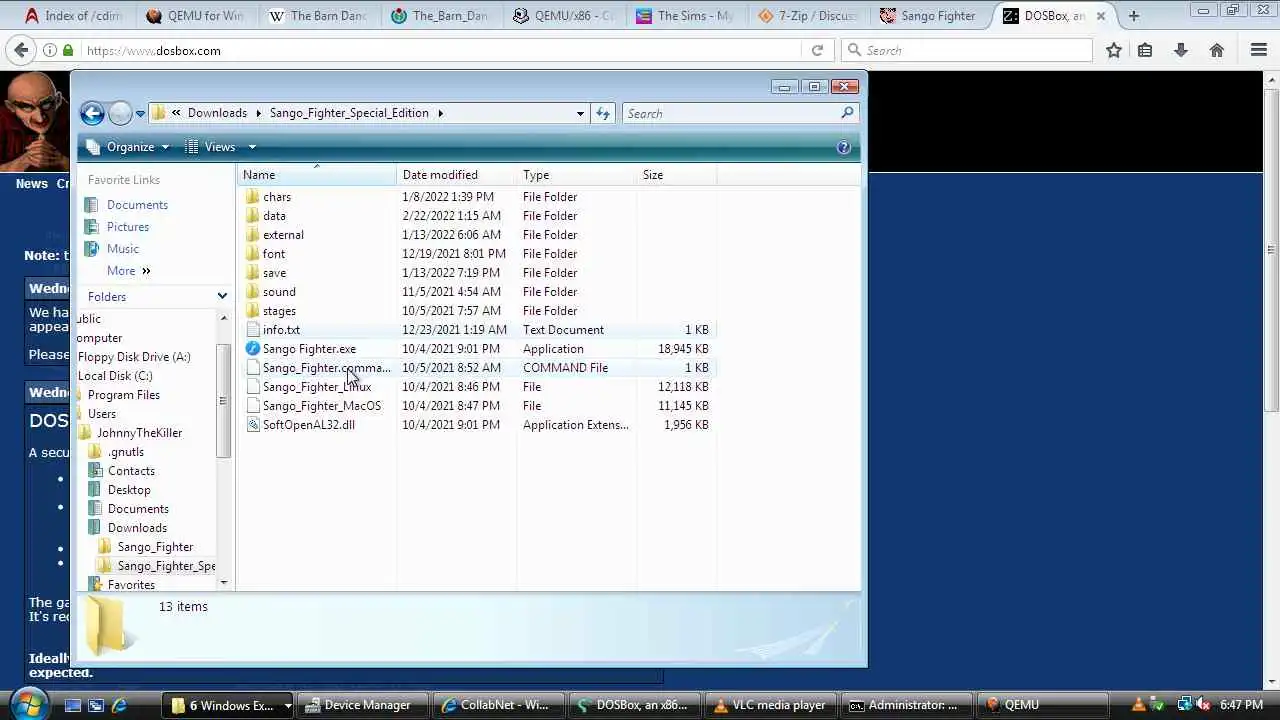Collapse the Folders pane chevron
This screenshot has width=1280, height=720.
click(x=222, y=297)
